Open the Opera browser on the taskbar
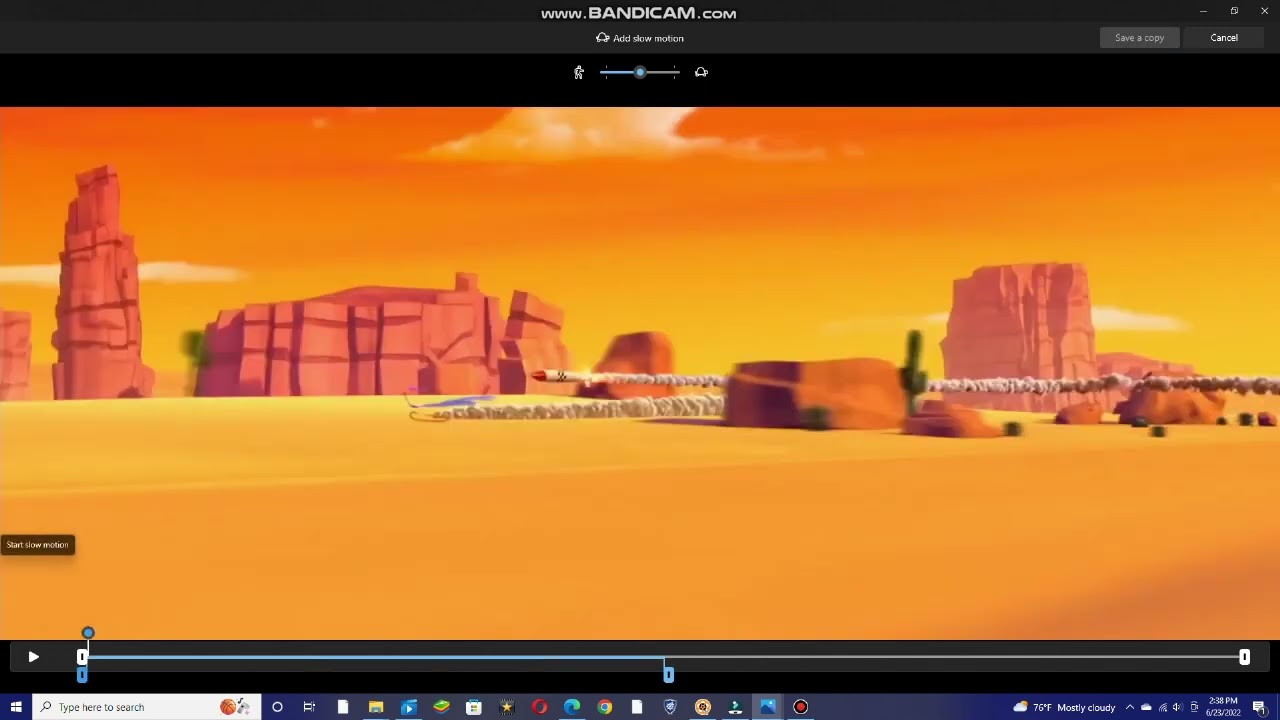Viewport: 1280px width, 720px height. [539, 707]
